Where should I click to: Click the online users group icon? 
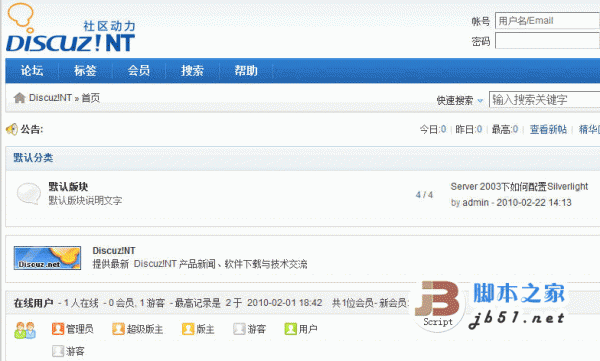[x=25, y=330]
